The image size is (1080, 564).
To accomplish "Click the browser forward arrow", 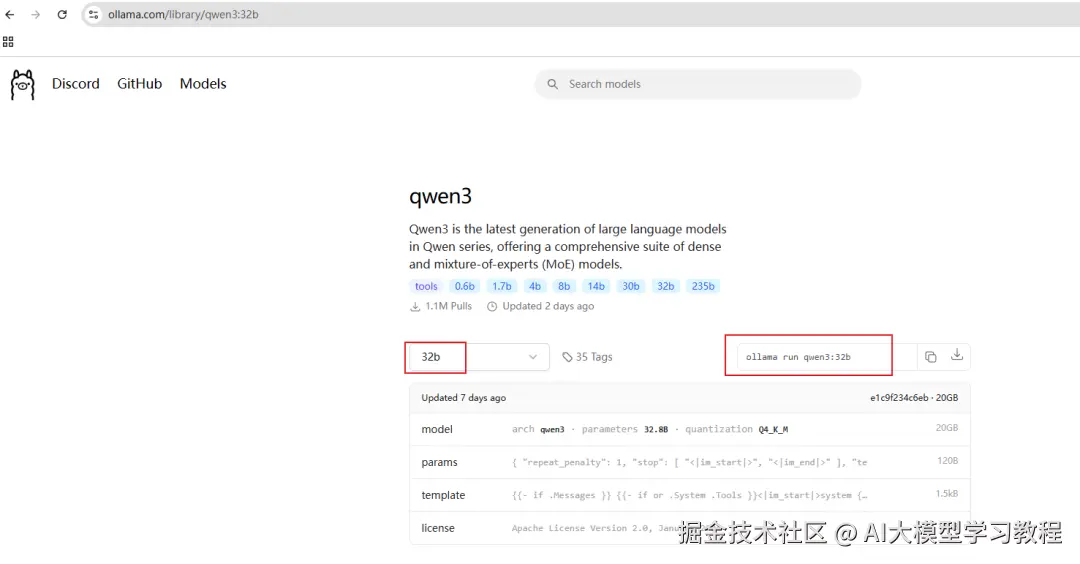I will [35, 14].
